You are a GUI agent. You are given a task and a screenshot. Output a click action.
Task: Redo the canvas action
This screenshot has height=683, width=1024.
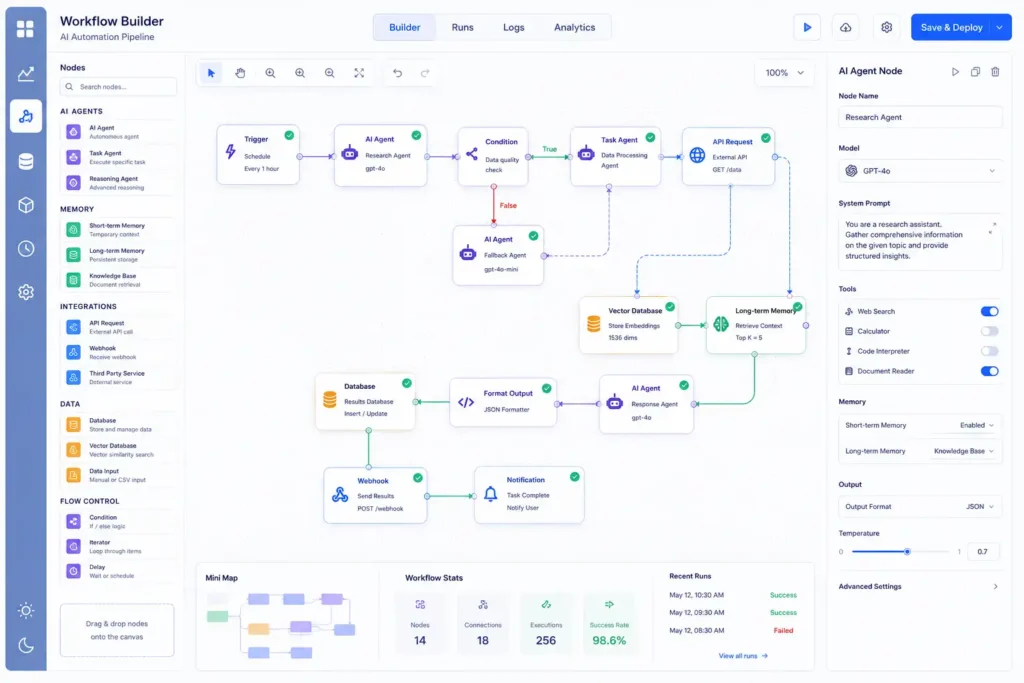[x=425, y=73]
